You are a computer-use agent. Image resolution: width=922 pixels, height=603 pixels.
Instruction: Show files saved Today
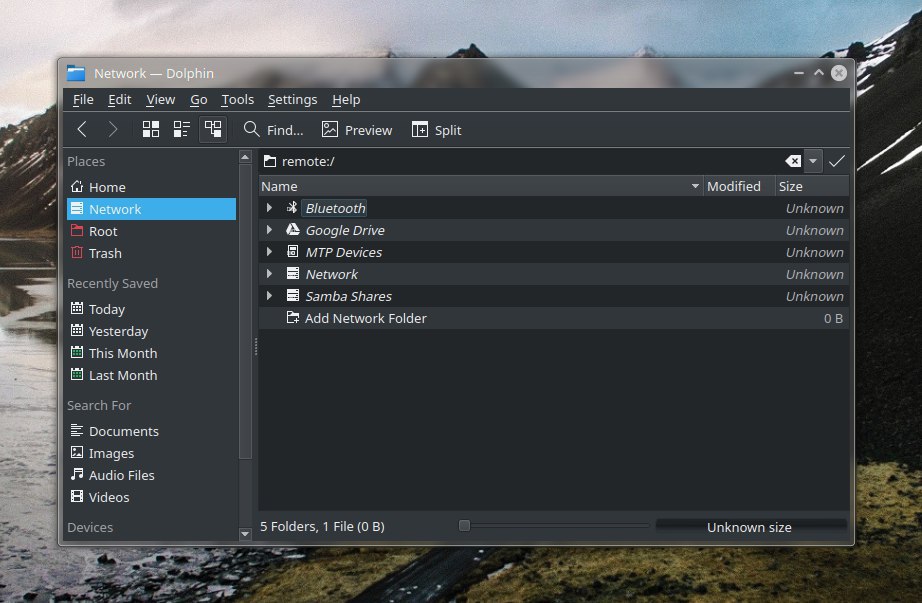coord(152,309)
